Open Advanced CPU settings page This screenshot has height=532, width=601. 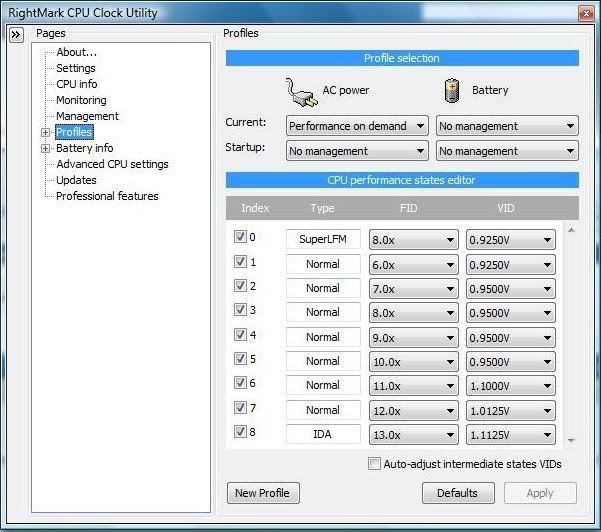(112, 164)
